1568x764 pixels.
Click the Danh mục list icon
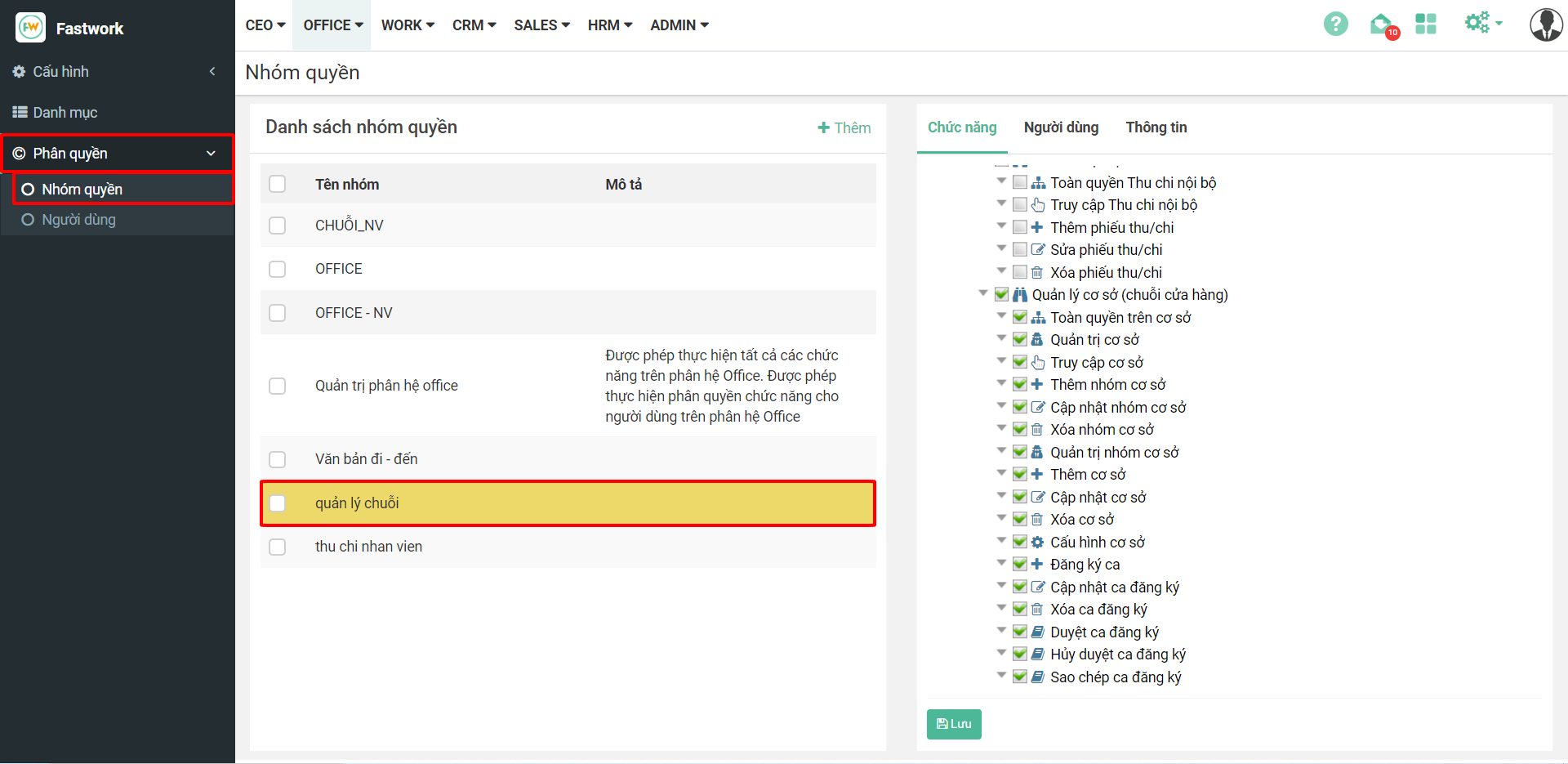(x=20, y=113)
